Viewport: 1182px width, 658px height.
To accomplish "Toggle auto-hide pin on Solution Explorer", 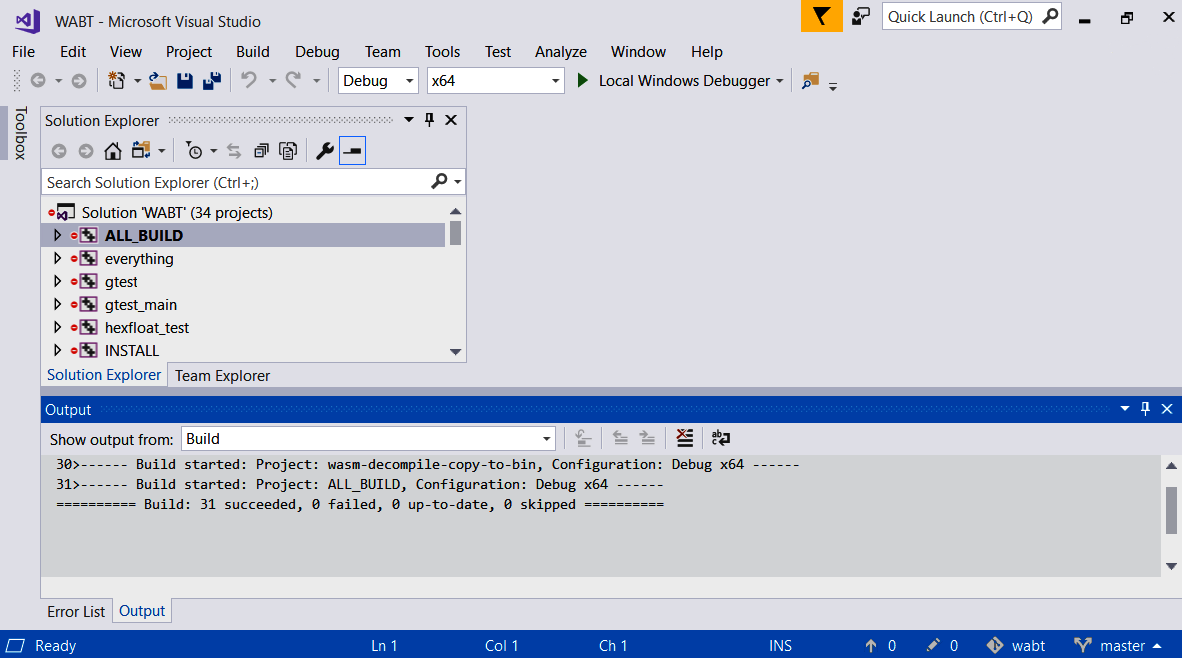I will [430, 120].
